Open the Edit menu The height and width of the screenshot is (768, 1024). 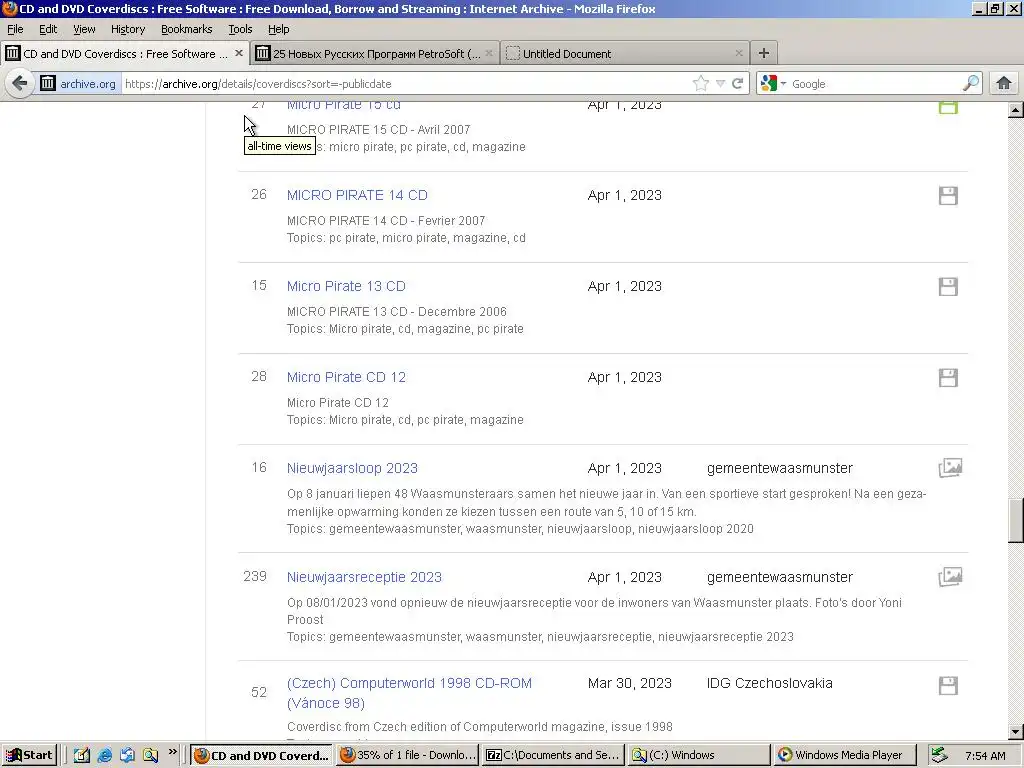click(x=48, y=29)
